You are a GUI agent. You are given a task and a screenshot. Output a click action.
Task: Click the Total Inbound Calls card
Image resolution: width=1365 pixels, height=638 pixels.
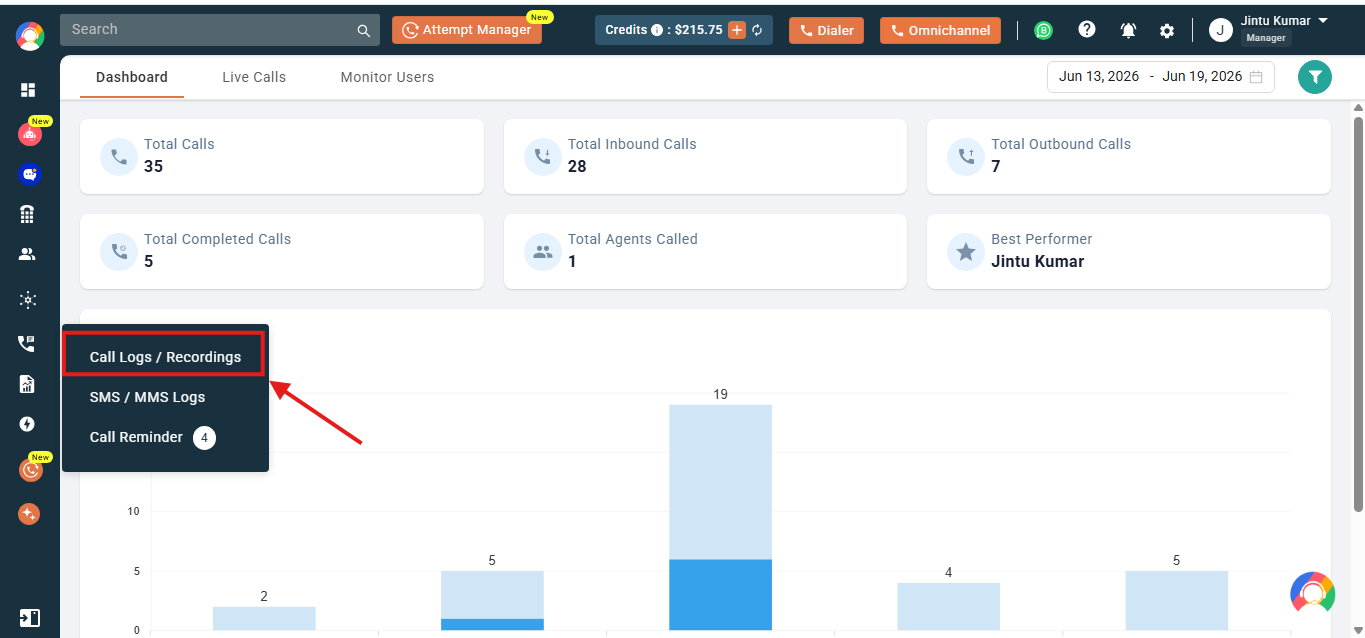pyautogui.click(x=705, y=157)
